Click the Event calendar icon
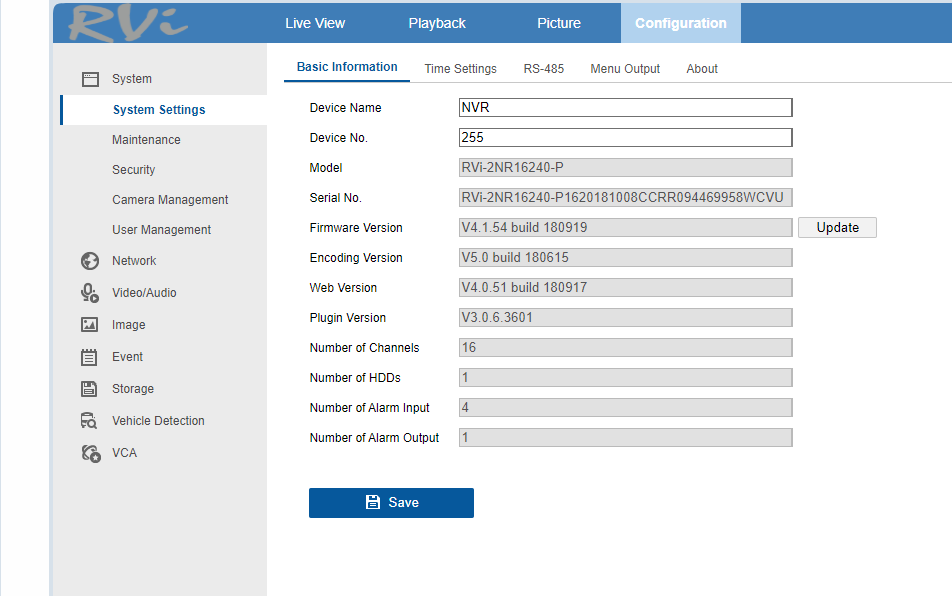952x596 pixels. click(90, 357)
